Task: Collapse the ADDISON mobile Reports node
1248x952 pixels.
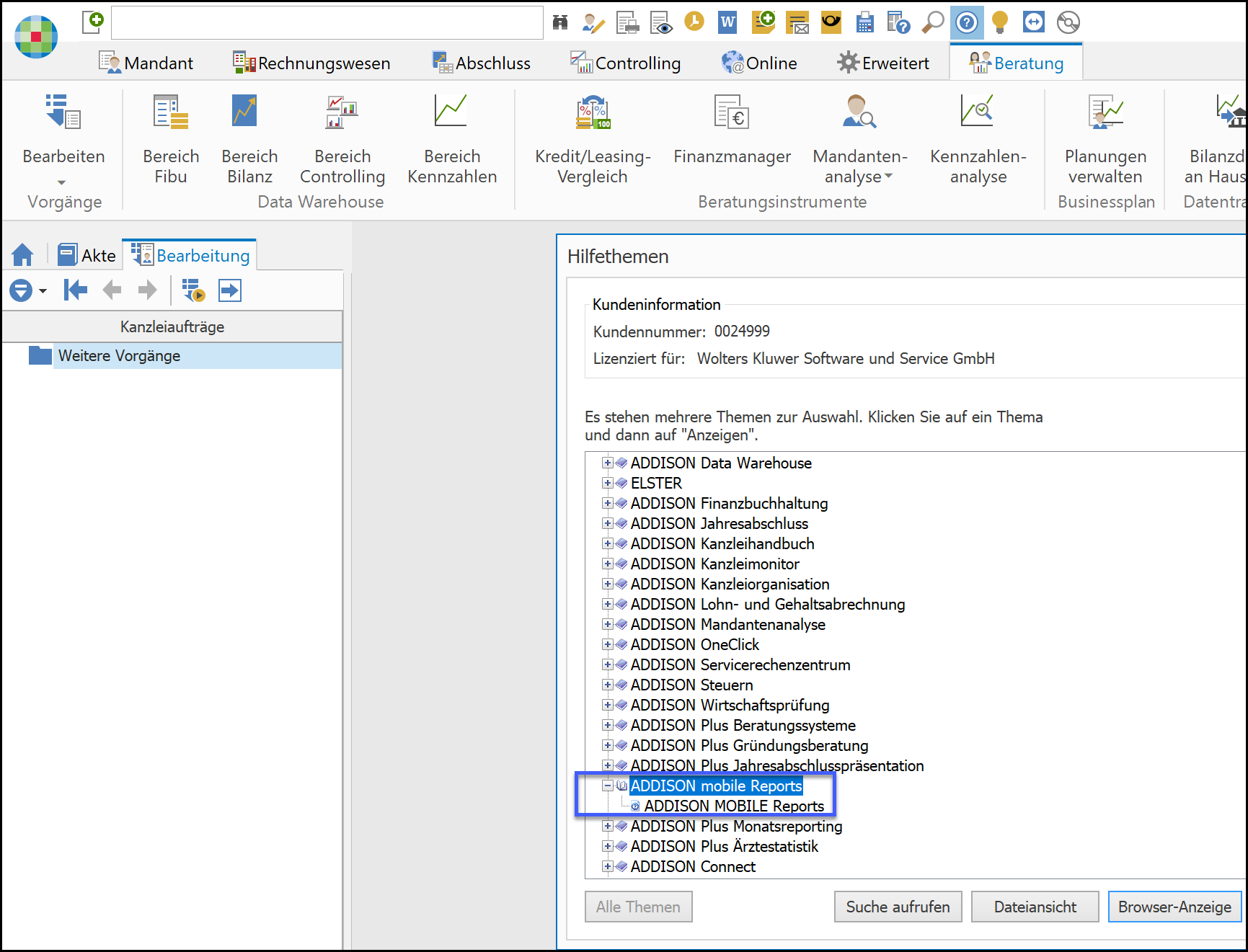Action: tap(608, 786)
